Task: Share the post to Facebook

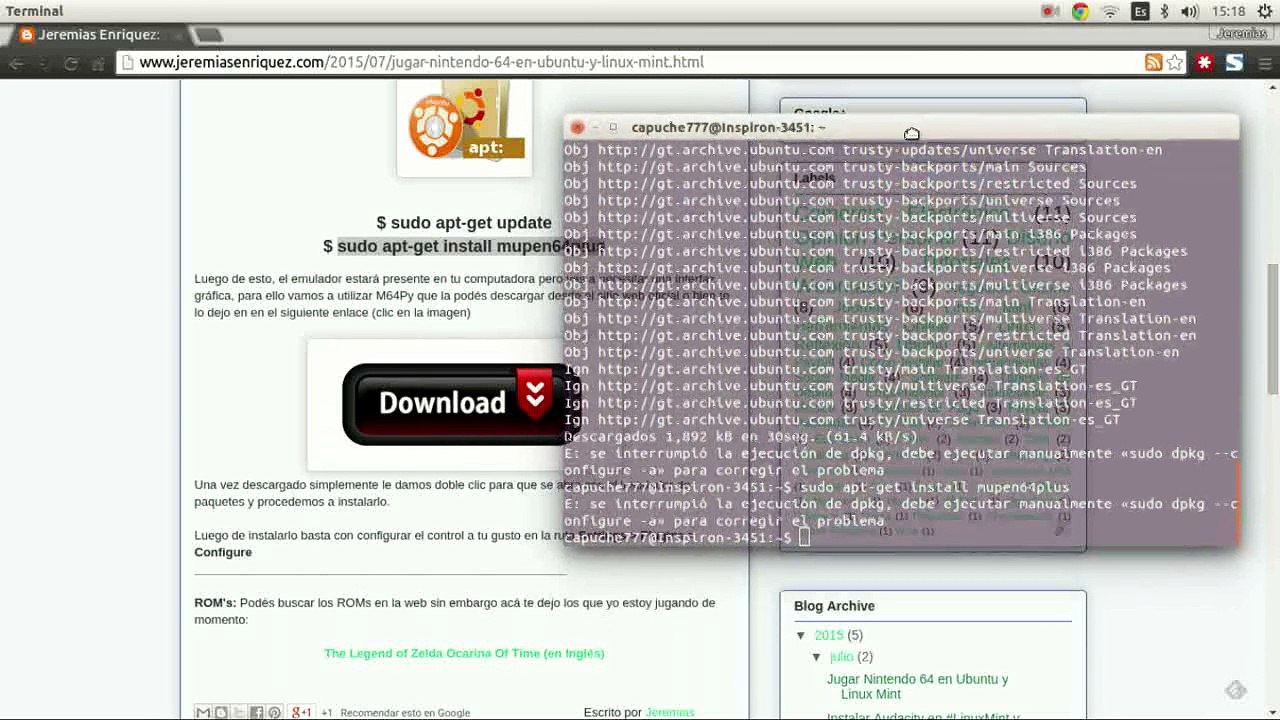Action: (257, 713)
